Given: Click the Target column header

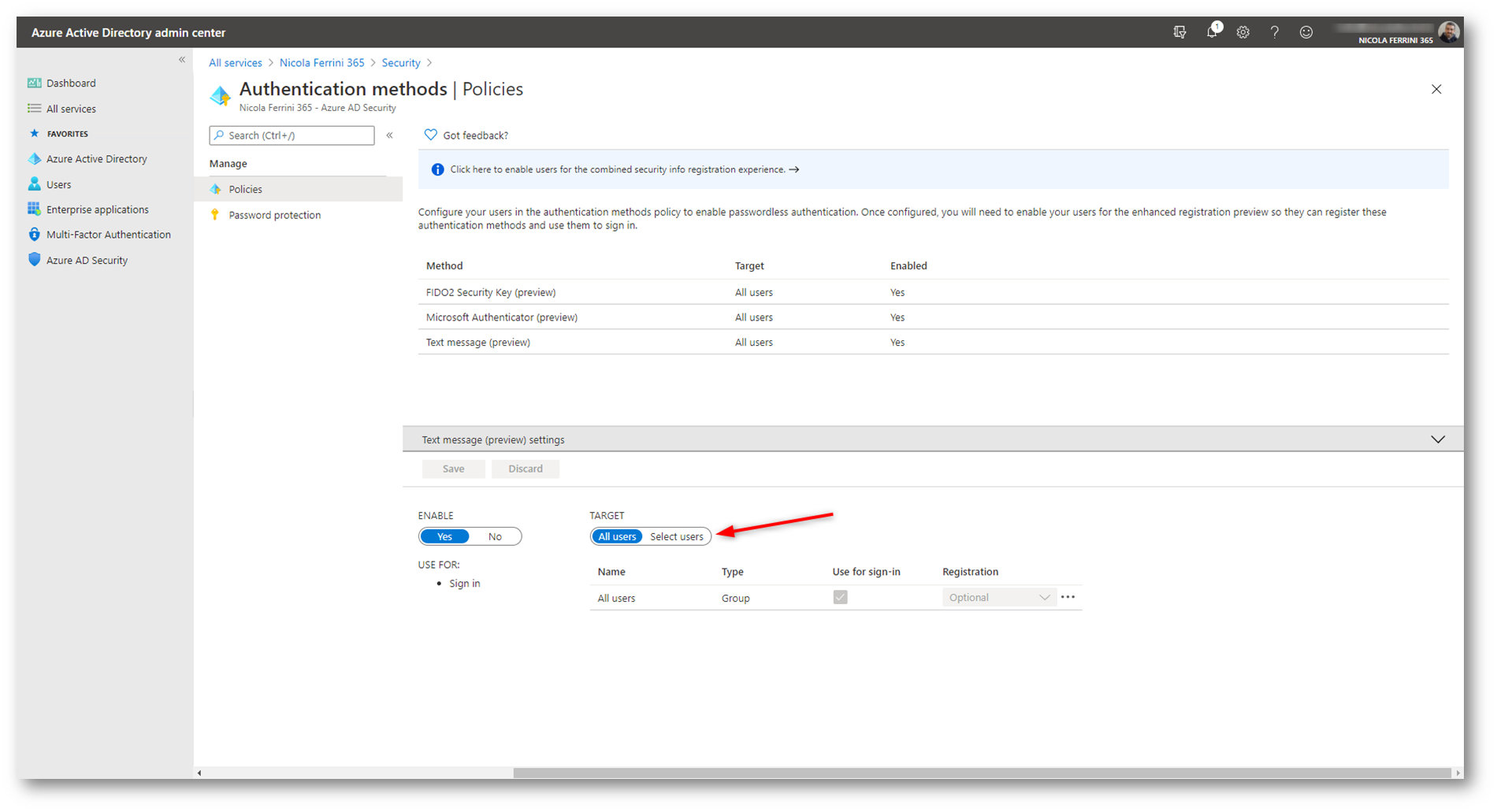Looking at the screenshot, I should [x=749, y=266].
